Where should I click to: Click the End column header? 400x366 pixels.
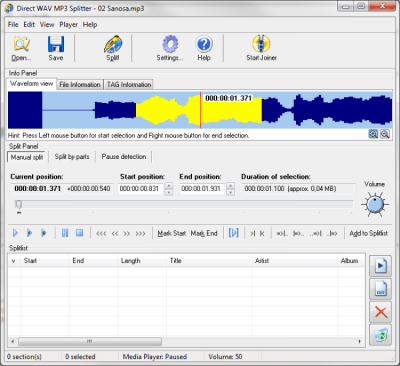click(x=94, y=261)
